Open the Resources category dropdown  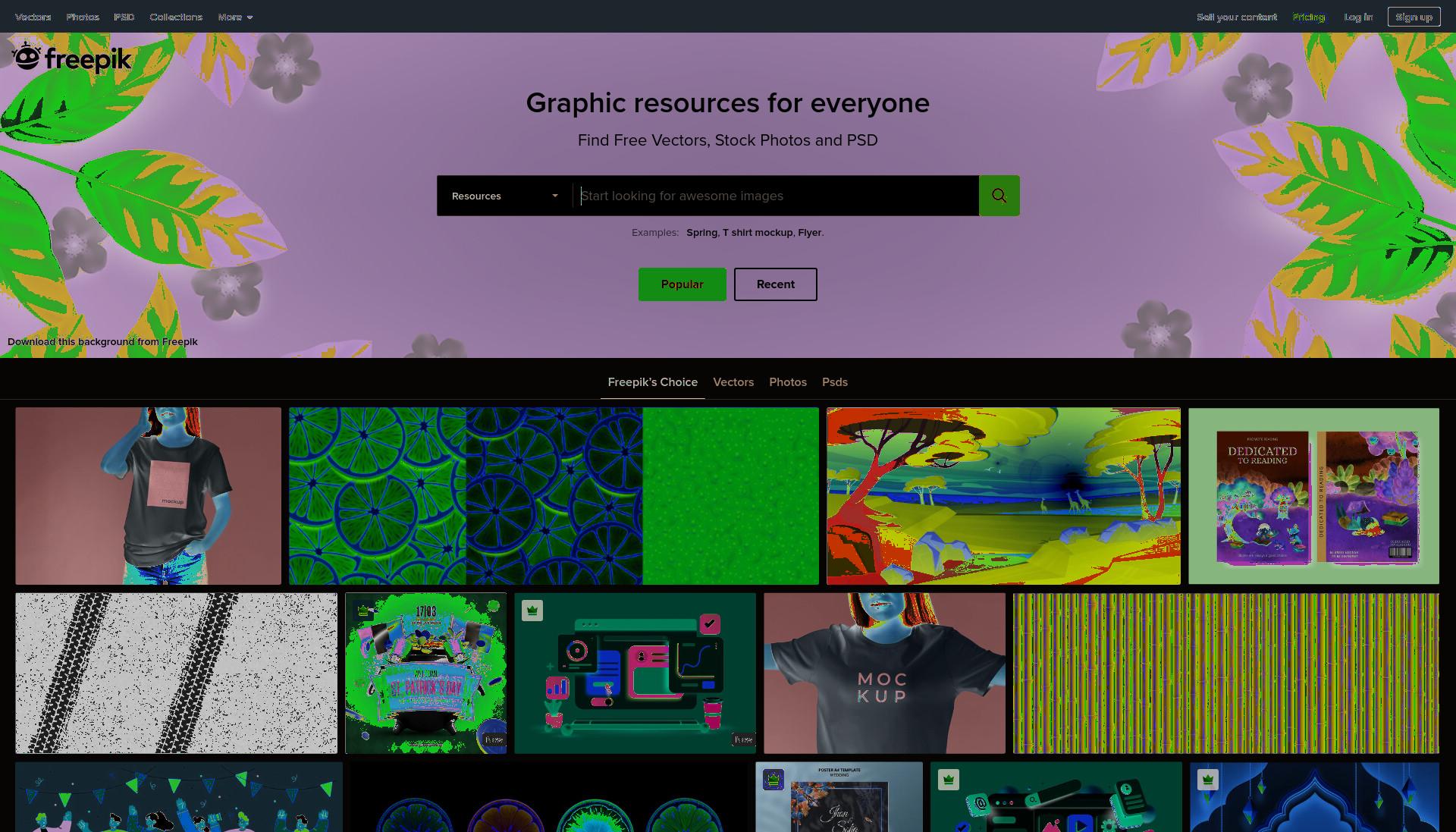[504, 196]
